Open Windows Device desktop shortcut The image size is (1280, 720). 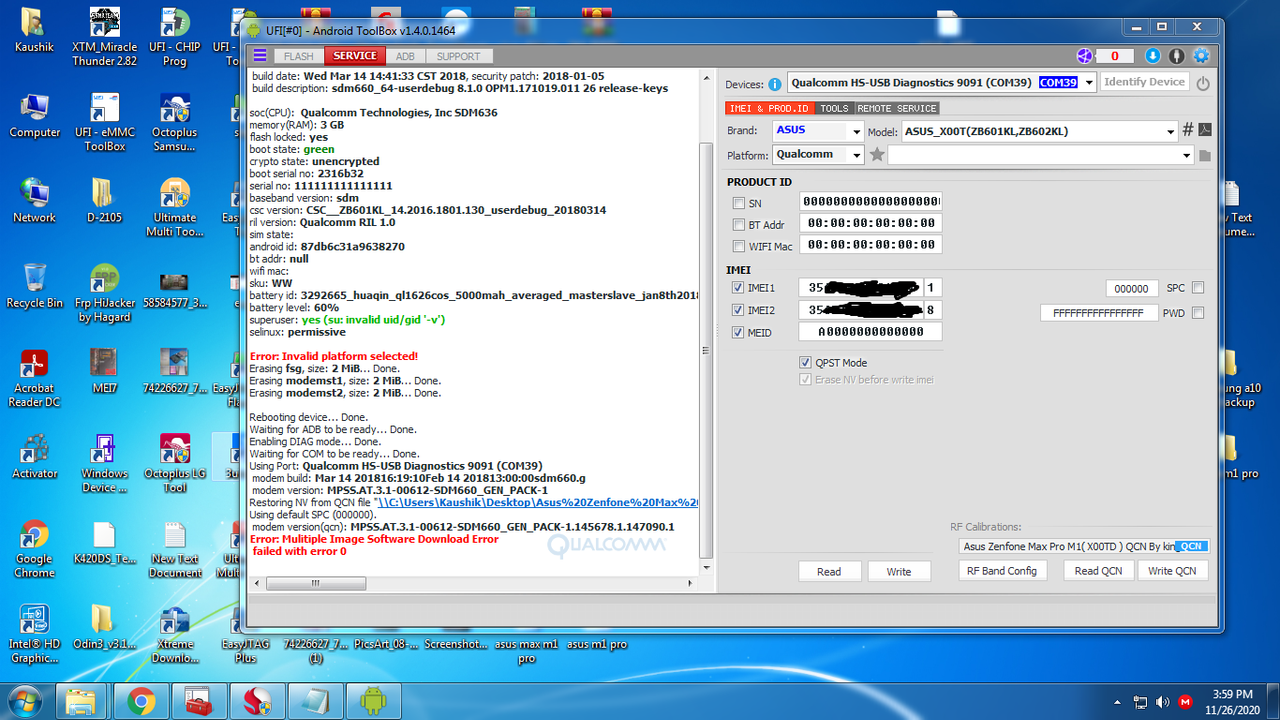click(105, 463)
